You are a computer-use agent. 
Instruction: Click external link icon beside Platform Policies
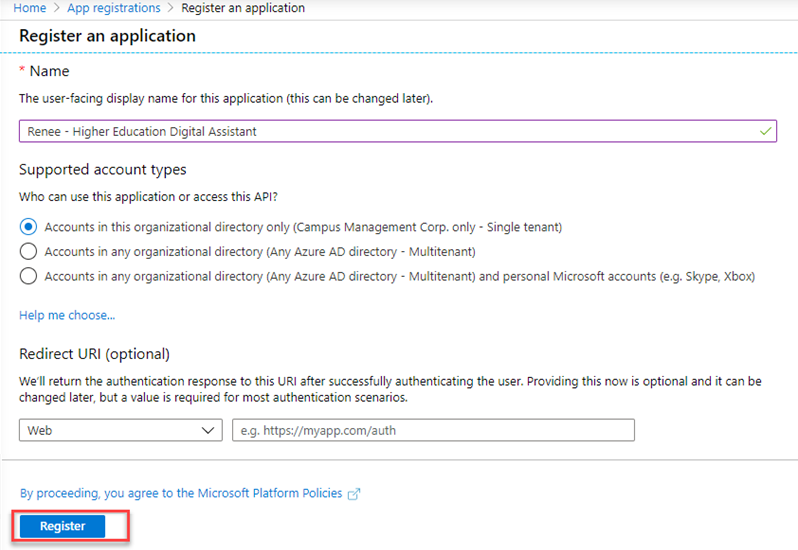[354, 494]
